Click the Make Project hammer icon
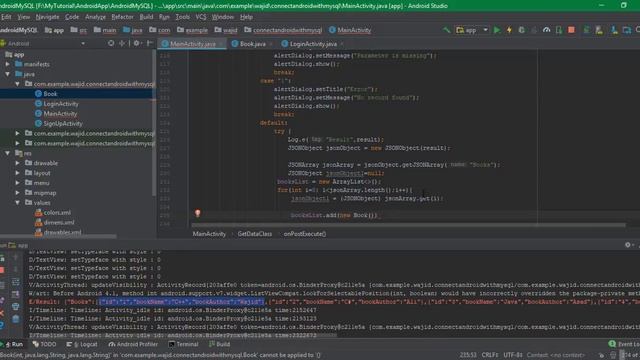 tap(447, 30)
